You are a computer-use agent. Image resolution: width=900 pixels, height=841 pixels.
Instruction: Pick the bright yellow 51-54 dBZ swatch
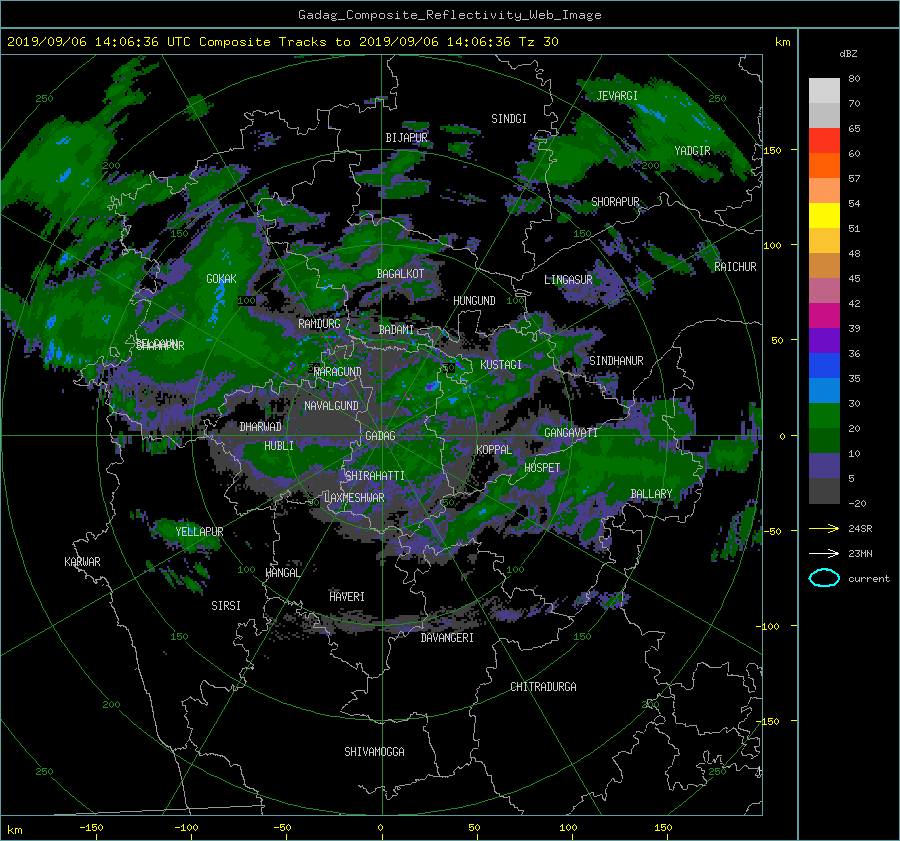(x=824, y=215)
